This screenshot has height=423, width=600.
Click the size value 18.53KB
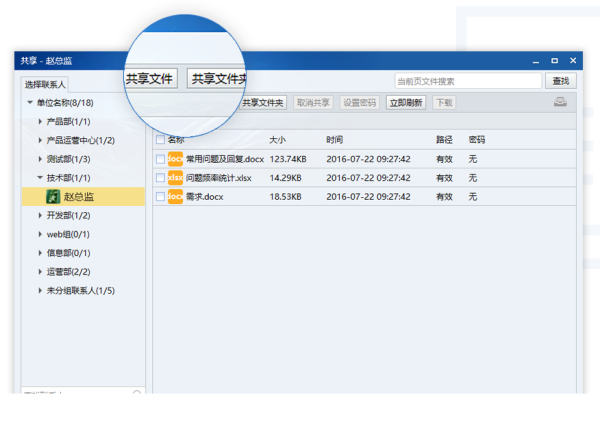285,196
